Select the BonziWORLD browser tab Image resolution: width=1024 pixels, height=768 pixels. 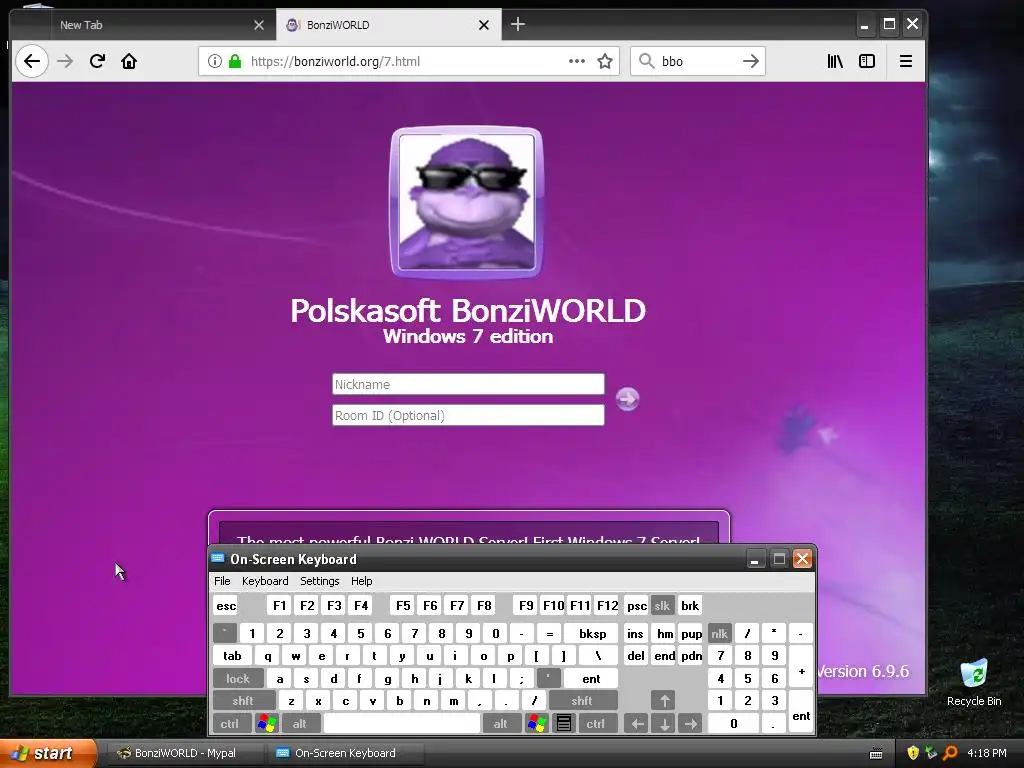click(x=389, y=25)
